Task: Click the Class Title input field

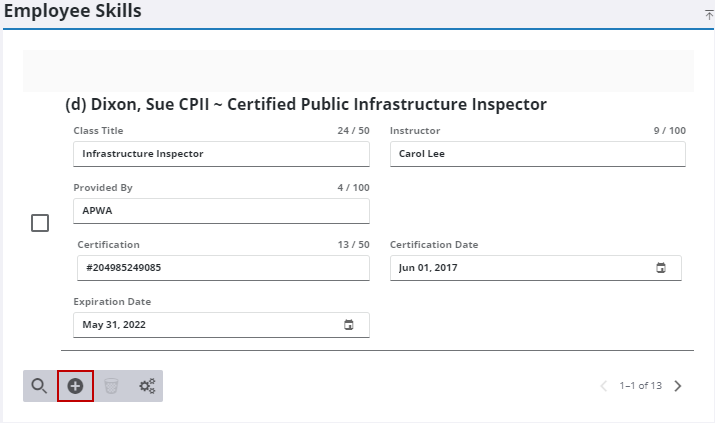Action: tap(220, 154)
